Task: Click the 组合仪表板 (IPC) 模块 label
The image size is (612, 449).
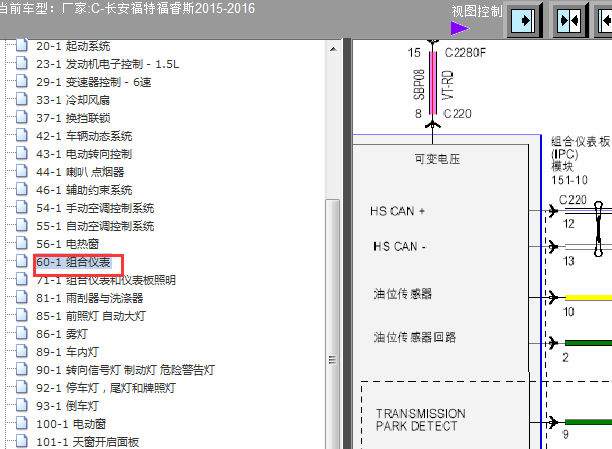Action: [x=581, y=154]
